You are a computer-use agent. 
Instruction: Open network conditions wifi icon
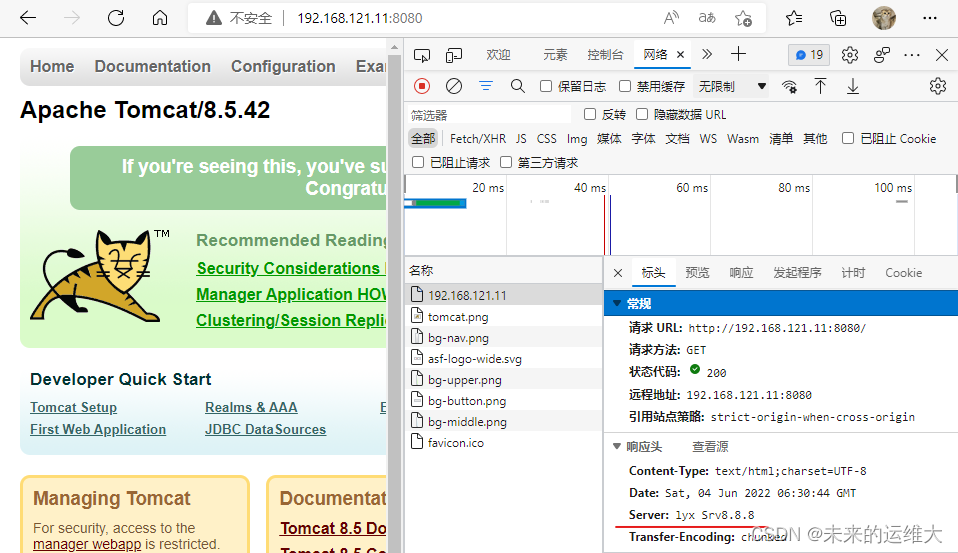[789, 87]
